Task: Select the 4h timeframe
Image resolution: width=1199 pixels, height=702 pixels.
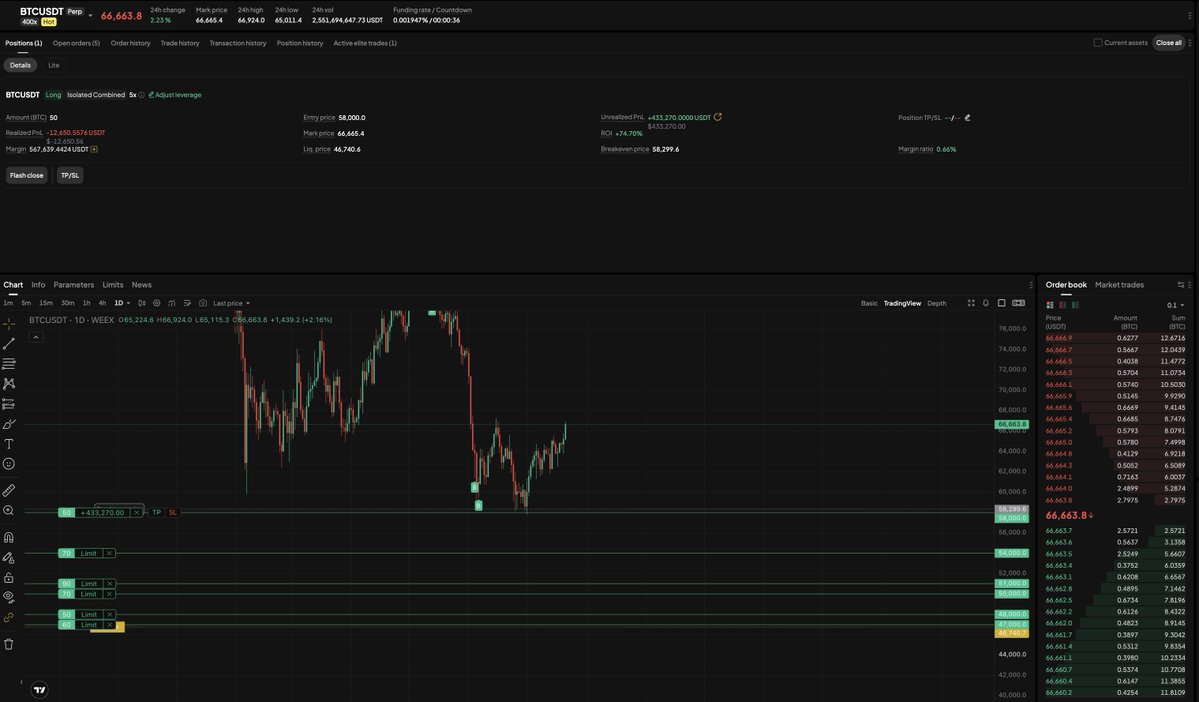Action: (x=102, y=304)
